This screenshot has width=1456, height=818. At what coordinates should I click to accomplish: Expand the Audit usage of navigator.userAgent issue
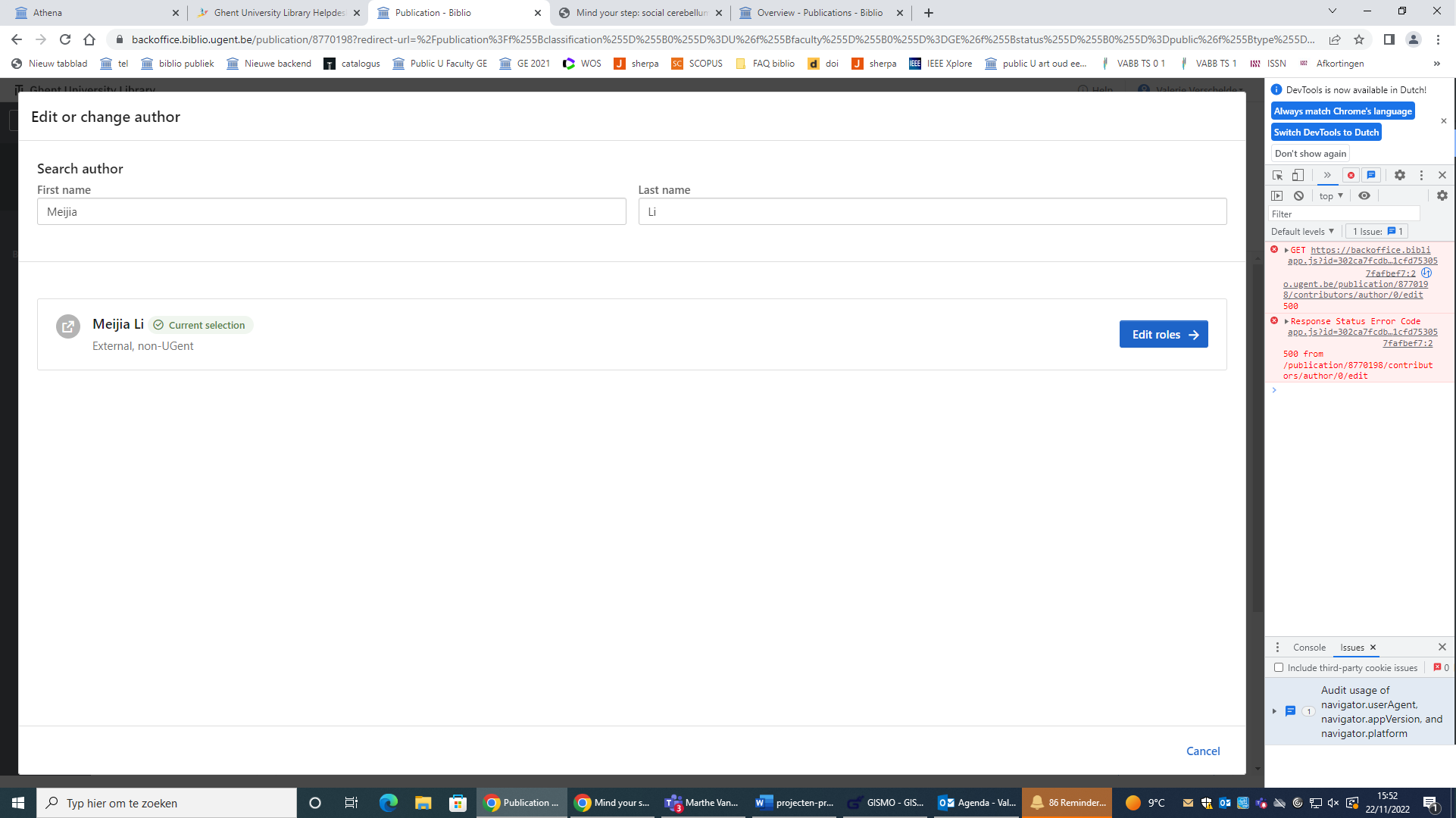click(x=1274, y=711)
